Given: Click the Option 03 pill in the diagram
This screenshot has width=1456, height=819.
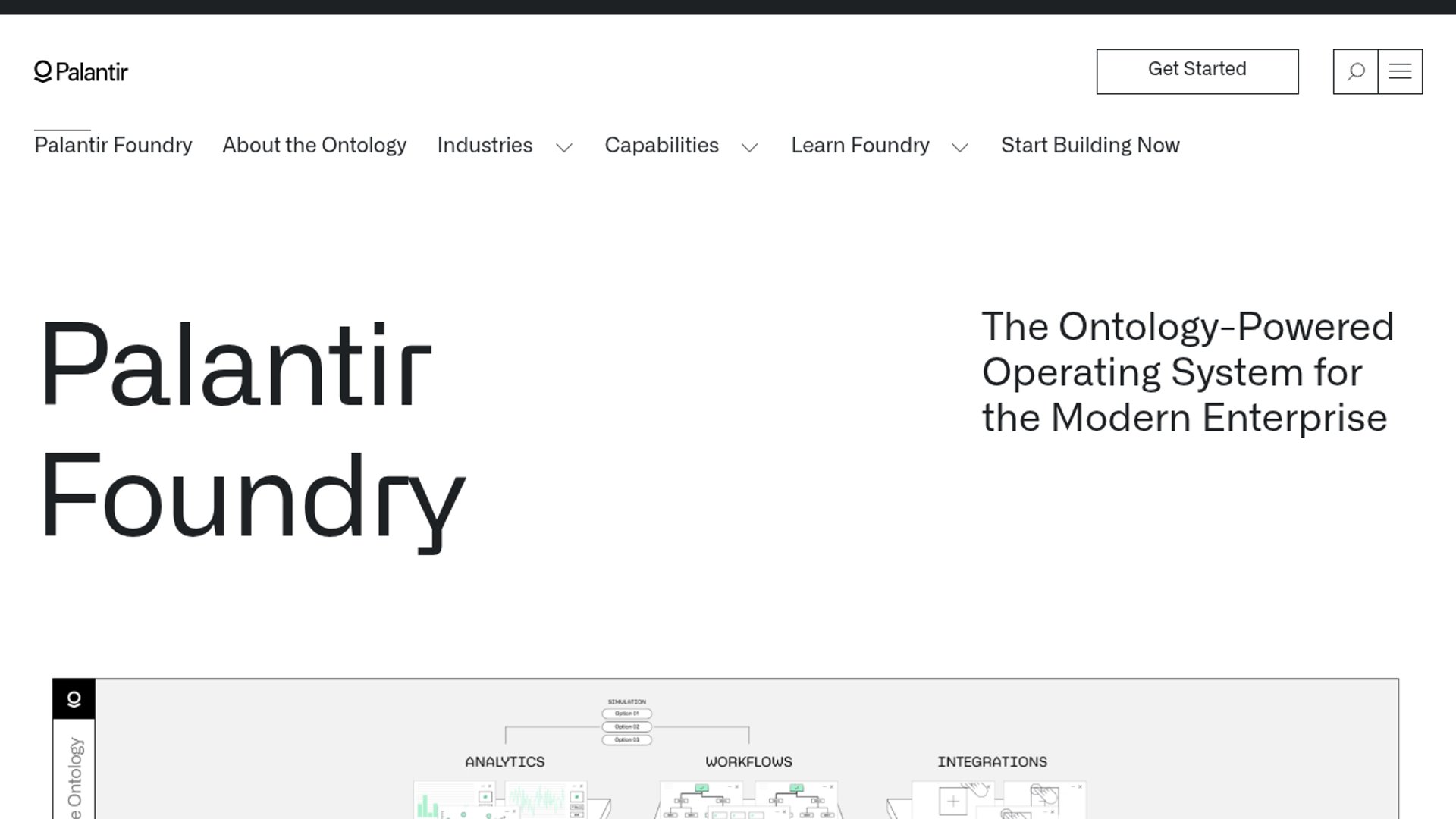Looking at the screenshot, I should click(x=627, y=739).
